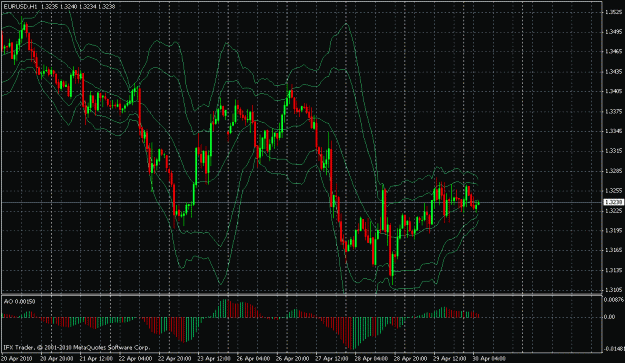Click the highlighted current price marker
Screen dimensions: 625x363
[614, 202]
